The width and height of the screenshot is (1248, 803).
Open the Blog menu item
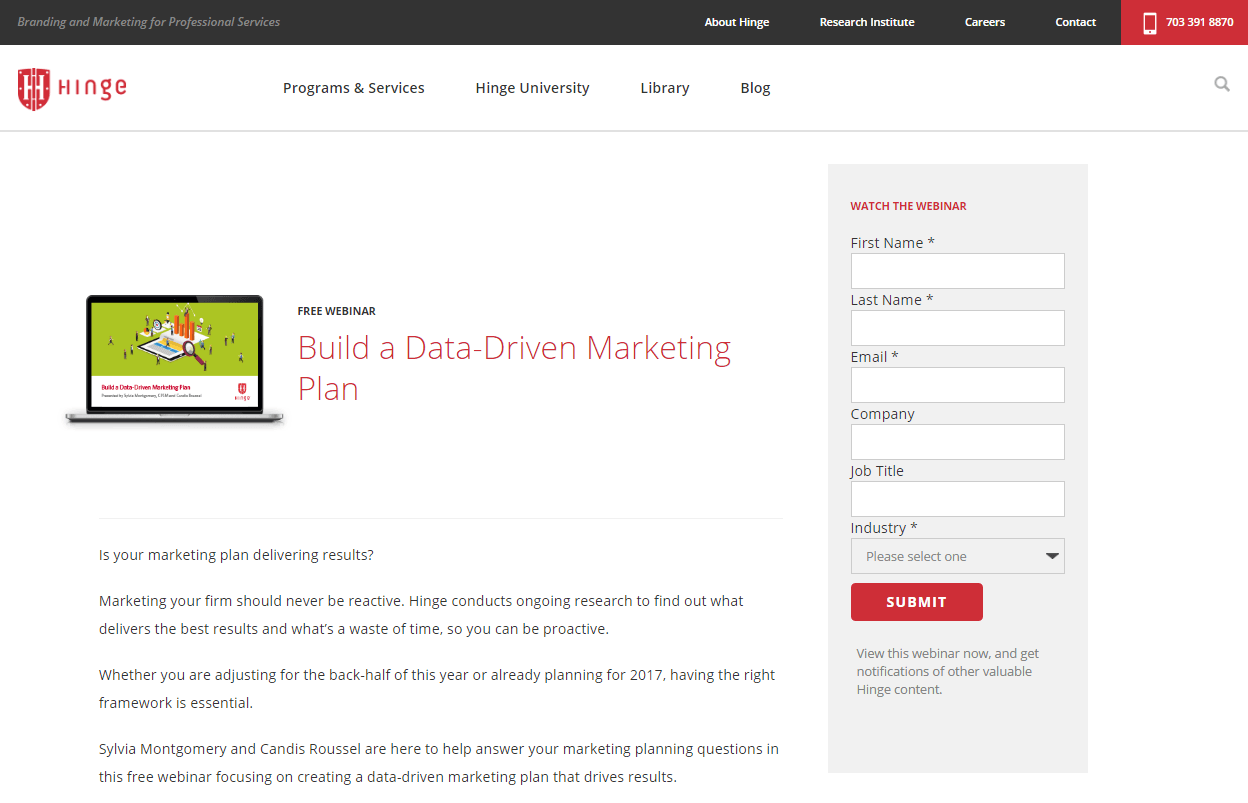(755, 88)
